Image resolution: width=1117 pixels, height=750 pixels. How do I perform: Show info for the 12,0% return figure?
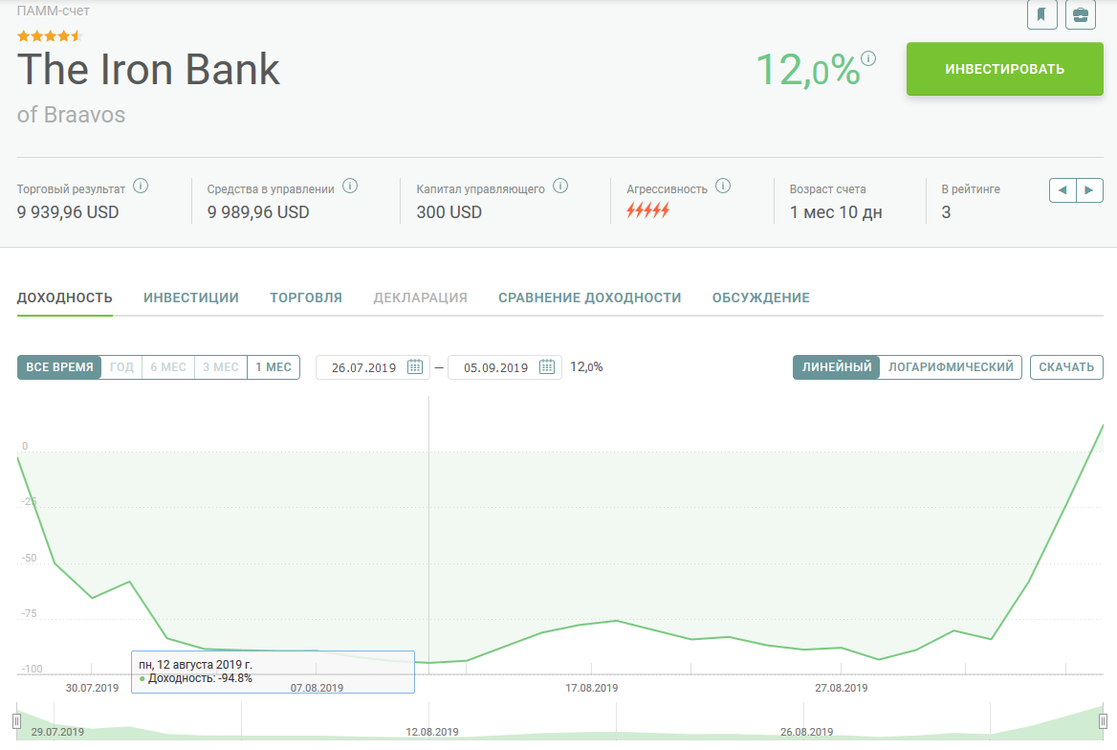pos(868,58)
